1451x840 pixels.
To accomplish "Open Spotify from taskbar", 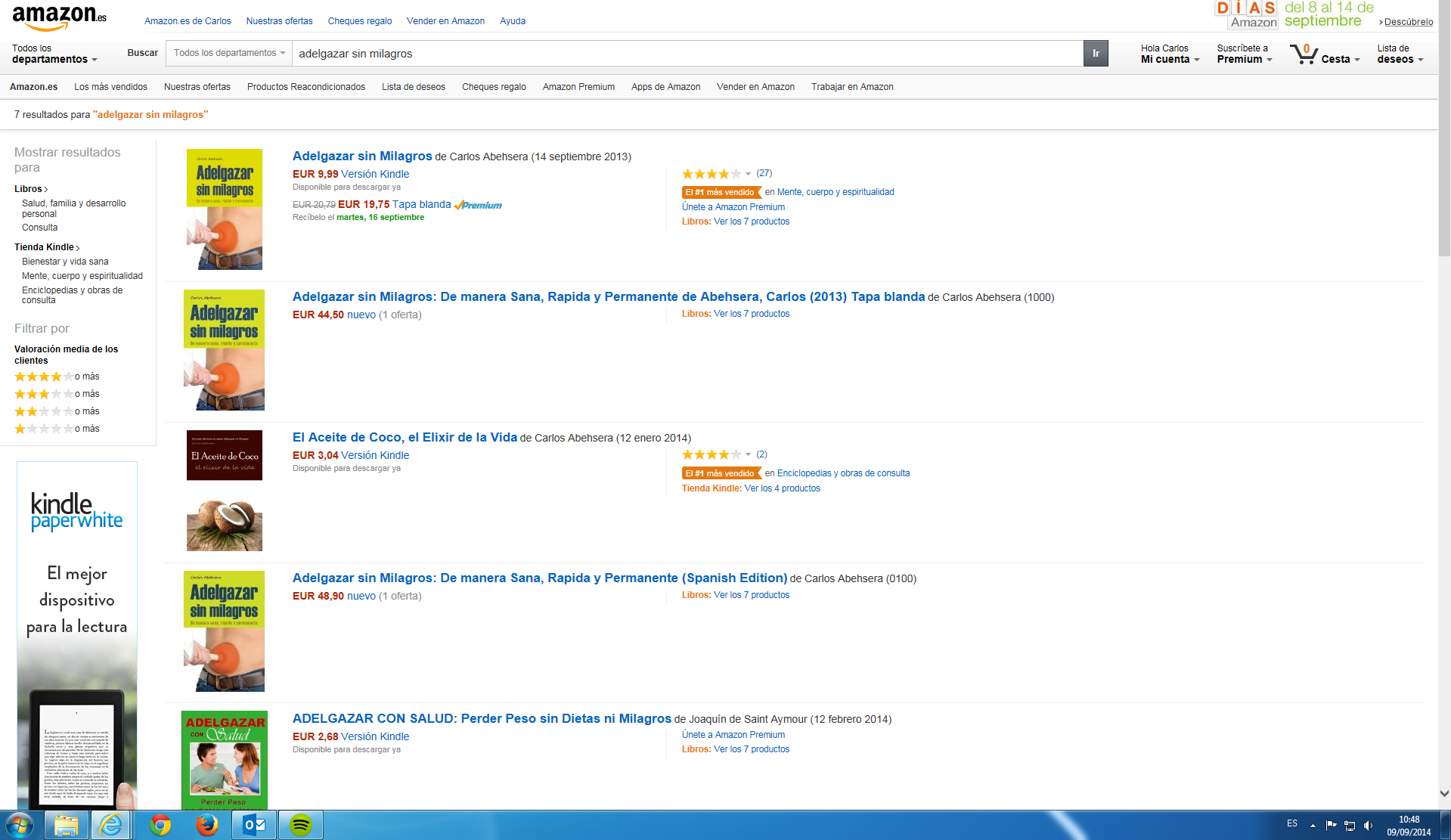I will [x=301, y=825].
